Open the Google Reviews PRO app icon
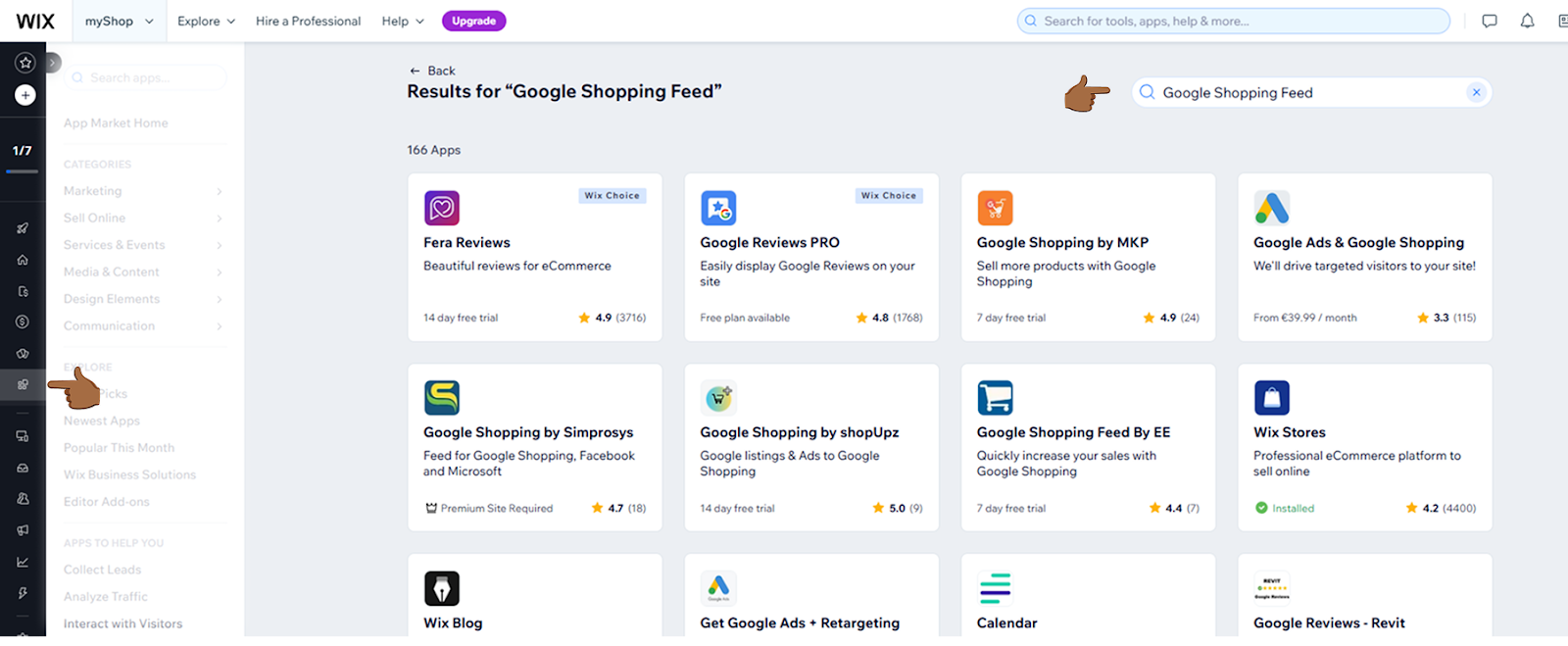This screenshot has height=646, width=1568. [x=718, y=208]
